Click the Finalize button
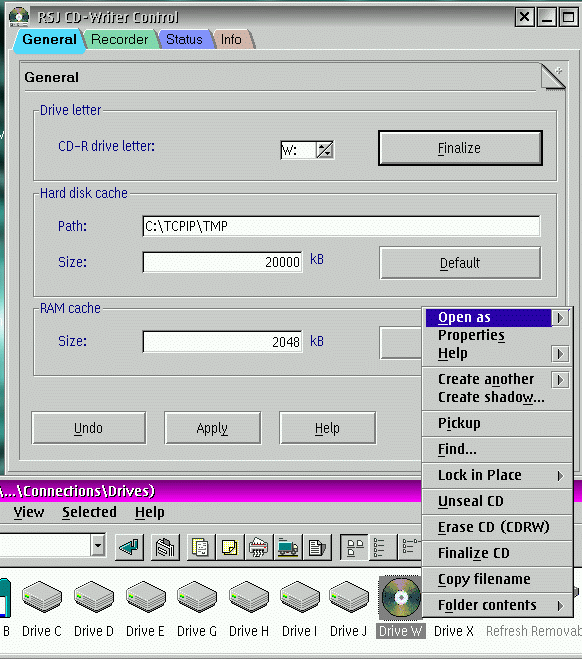Viewport: 582px width, 659px height. [460, 148]
